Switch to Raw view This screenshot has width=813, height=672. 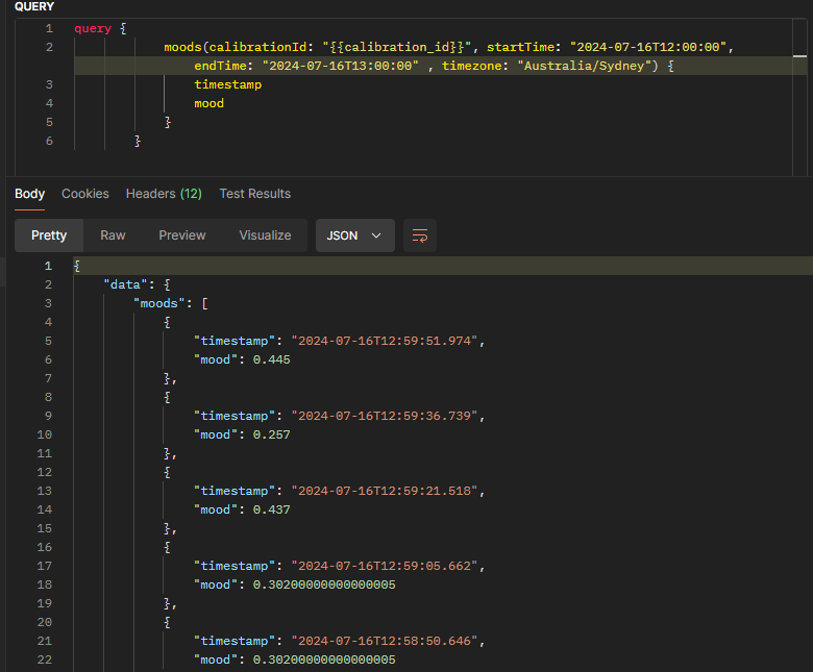click(113, 235)
